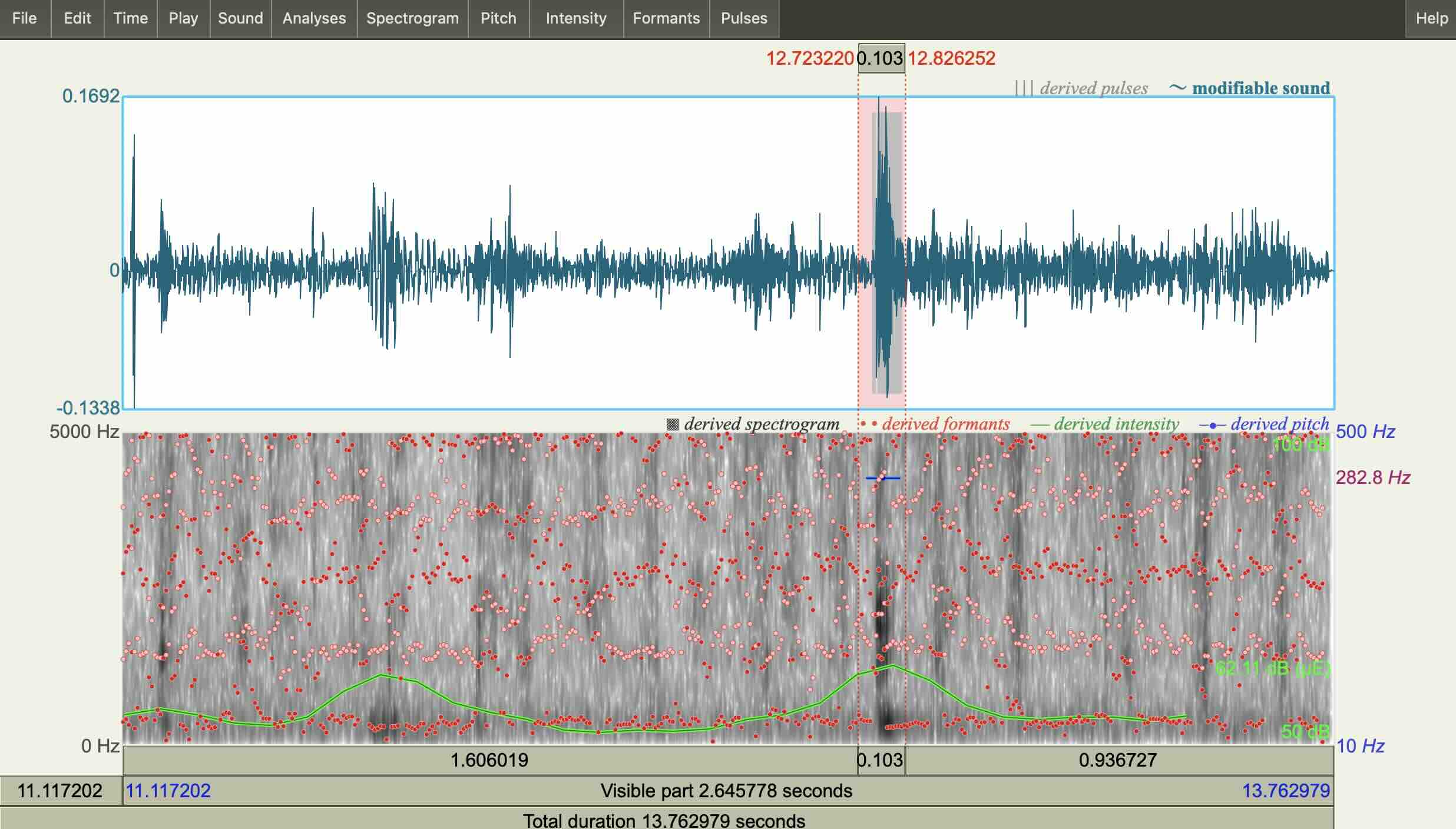Open the Analyses menu

pos(314,18)
